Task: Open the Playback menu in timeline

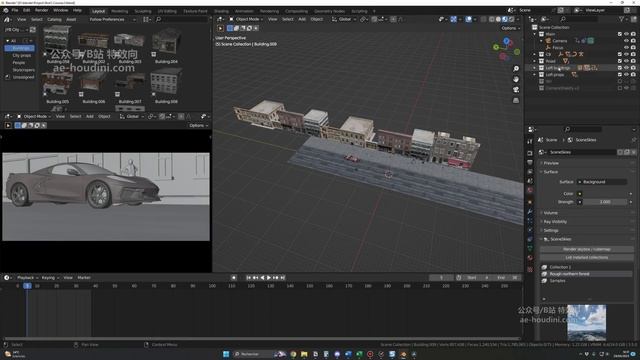Action: (x=27, y=278)
